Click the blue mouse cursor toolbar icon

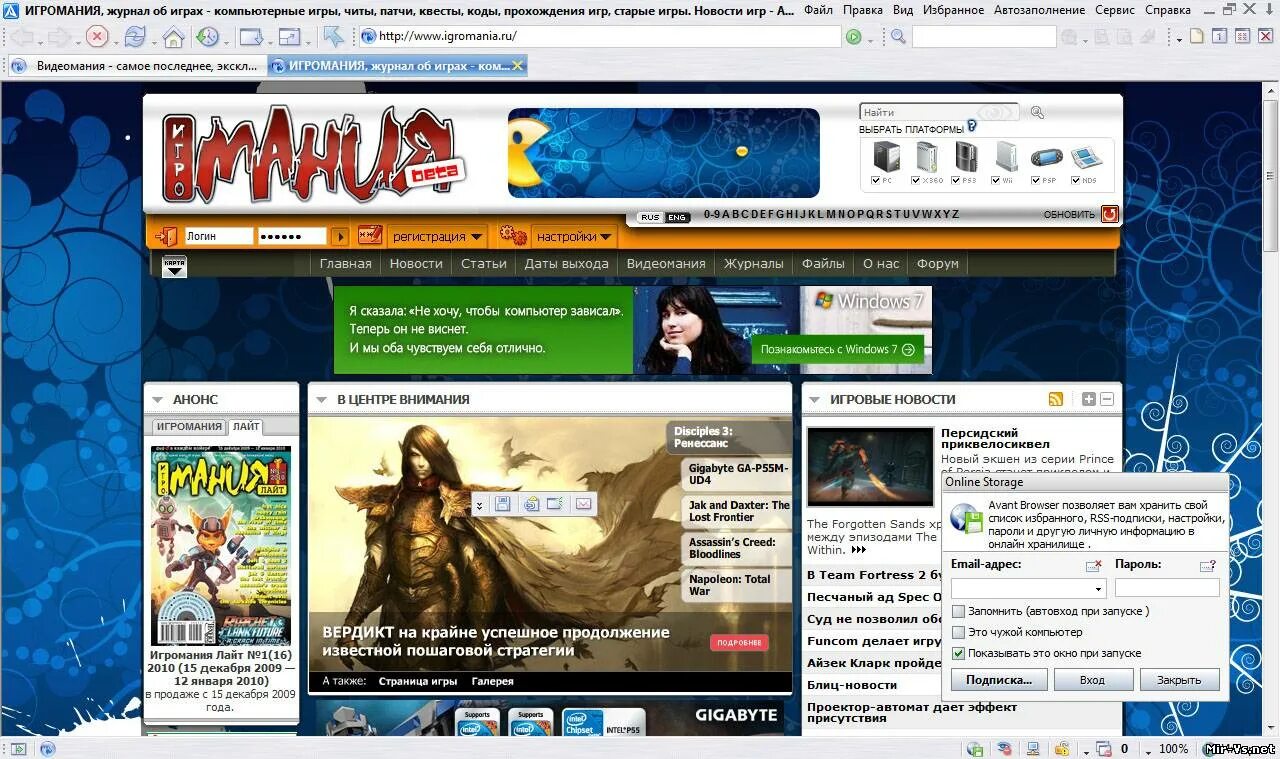click(x=333, y=37)
